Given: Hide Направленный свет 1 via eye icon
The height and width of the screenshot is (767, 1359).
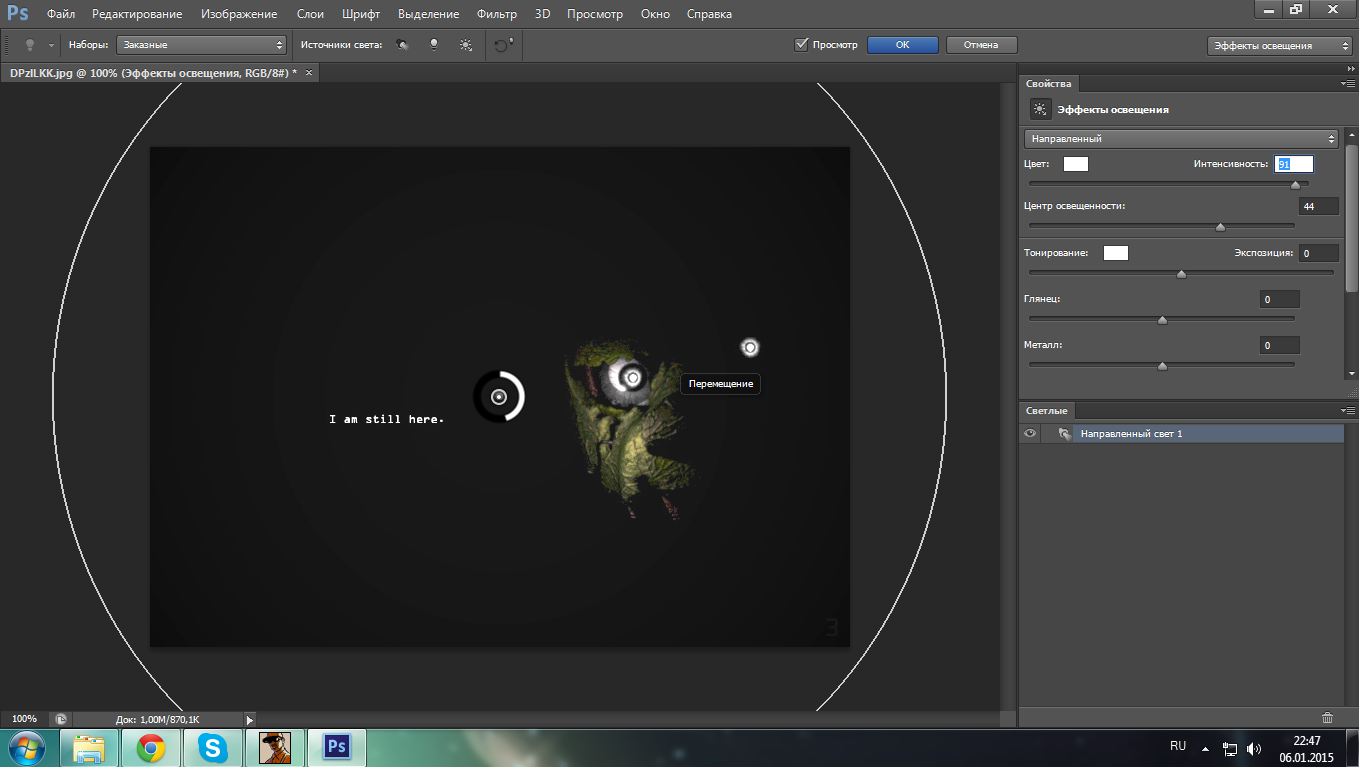Looking at the screenshot, I should coord(1029,434).
